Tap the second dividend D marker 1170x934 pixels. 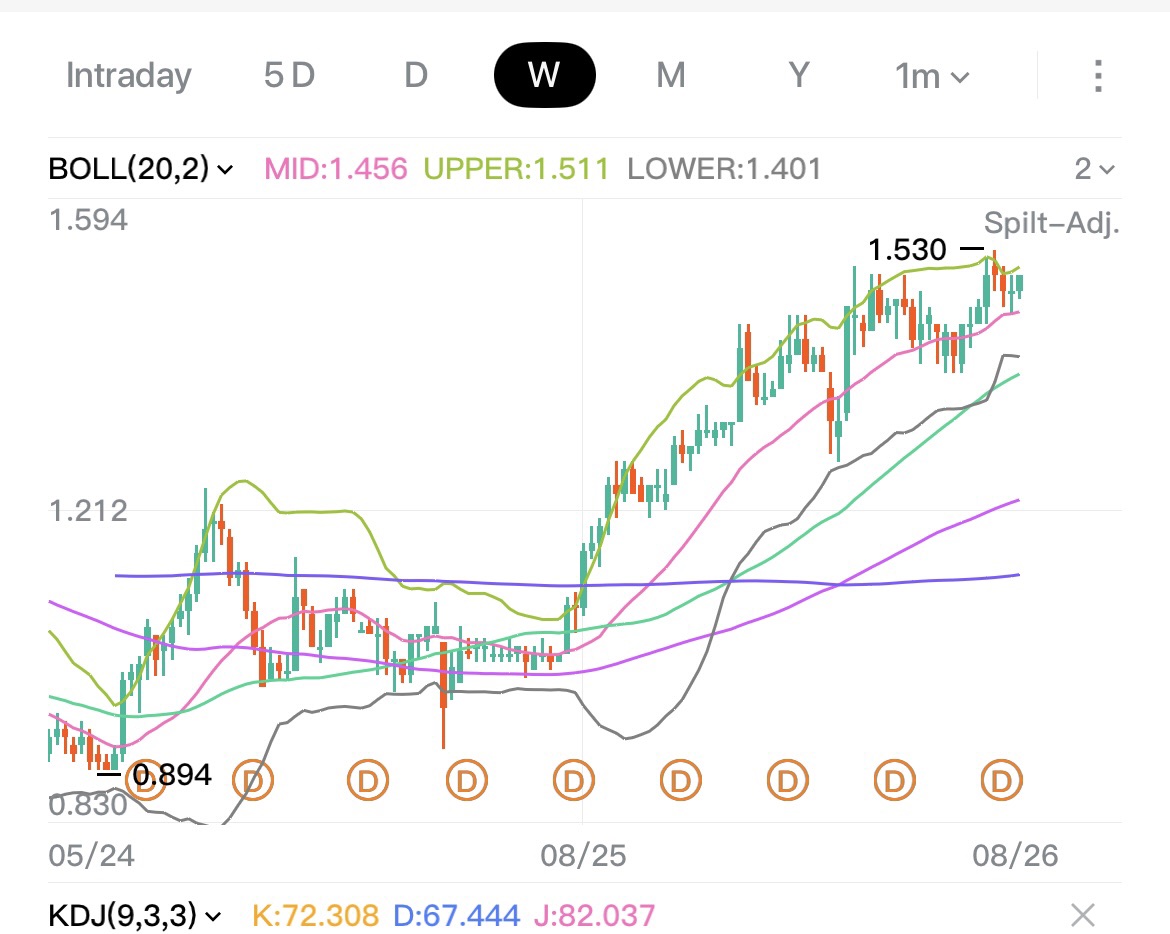pyautogui.click(x=253, y=780)
